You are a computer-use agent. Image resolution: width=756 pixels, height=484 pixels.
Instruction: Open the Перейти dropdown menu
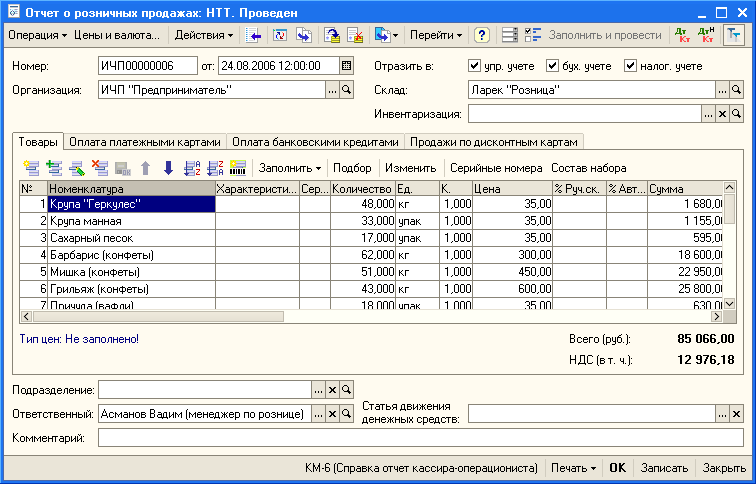(x=436, y=35)
